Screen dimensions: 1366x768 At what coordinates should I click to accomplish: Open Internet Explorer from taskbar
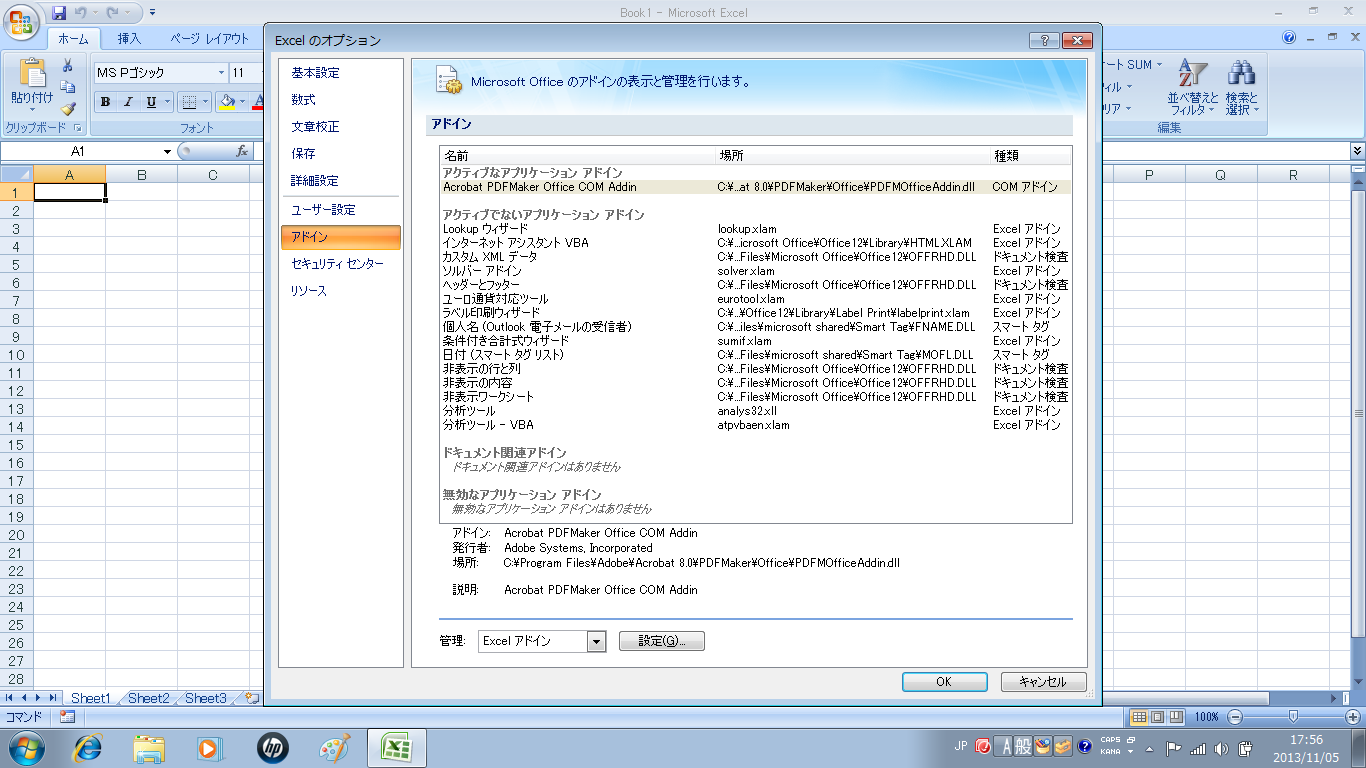89,747
